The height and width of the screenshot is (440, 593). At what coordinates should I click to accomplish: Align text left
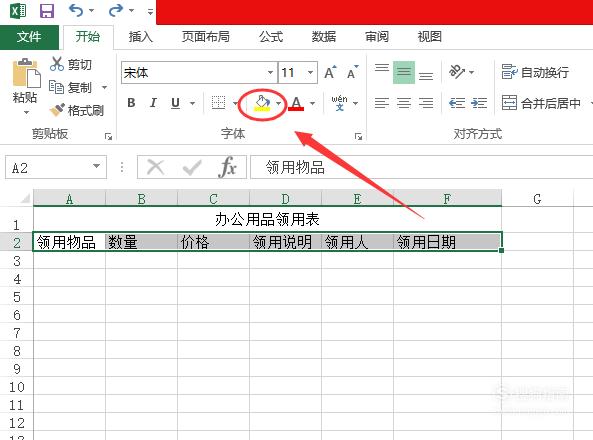(x=382, y=103)
